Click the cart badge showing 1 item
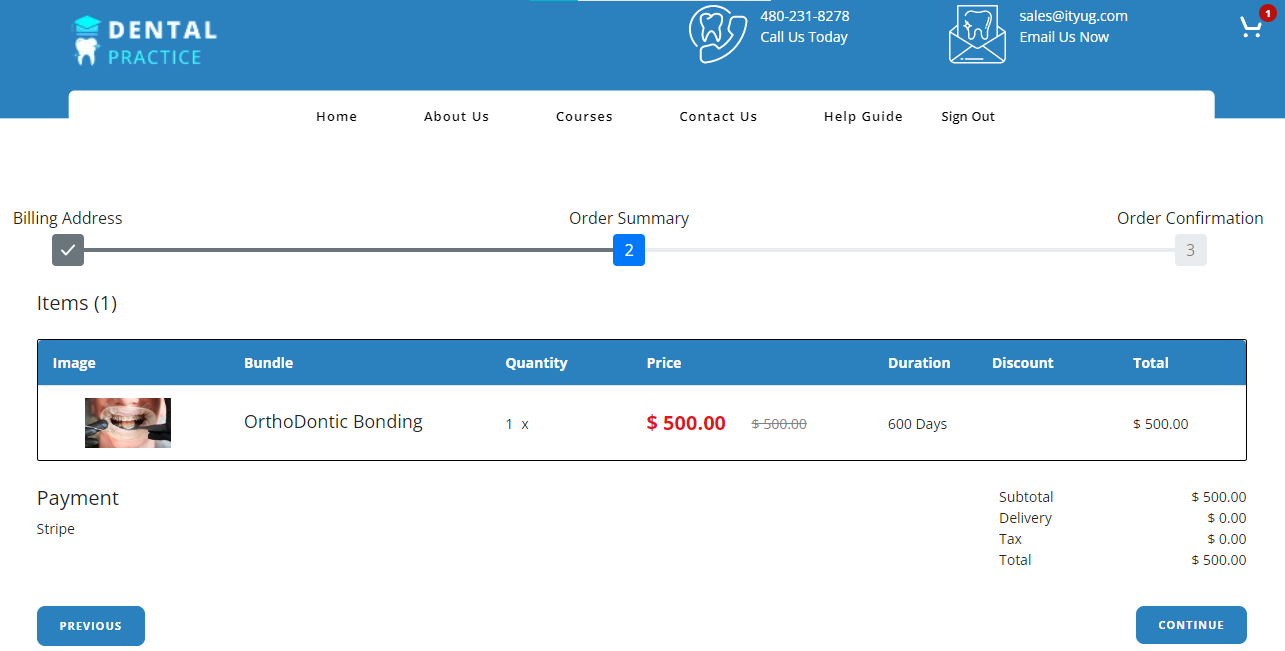 pos(1268,13)
